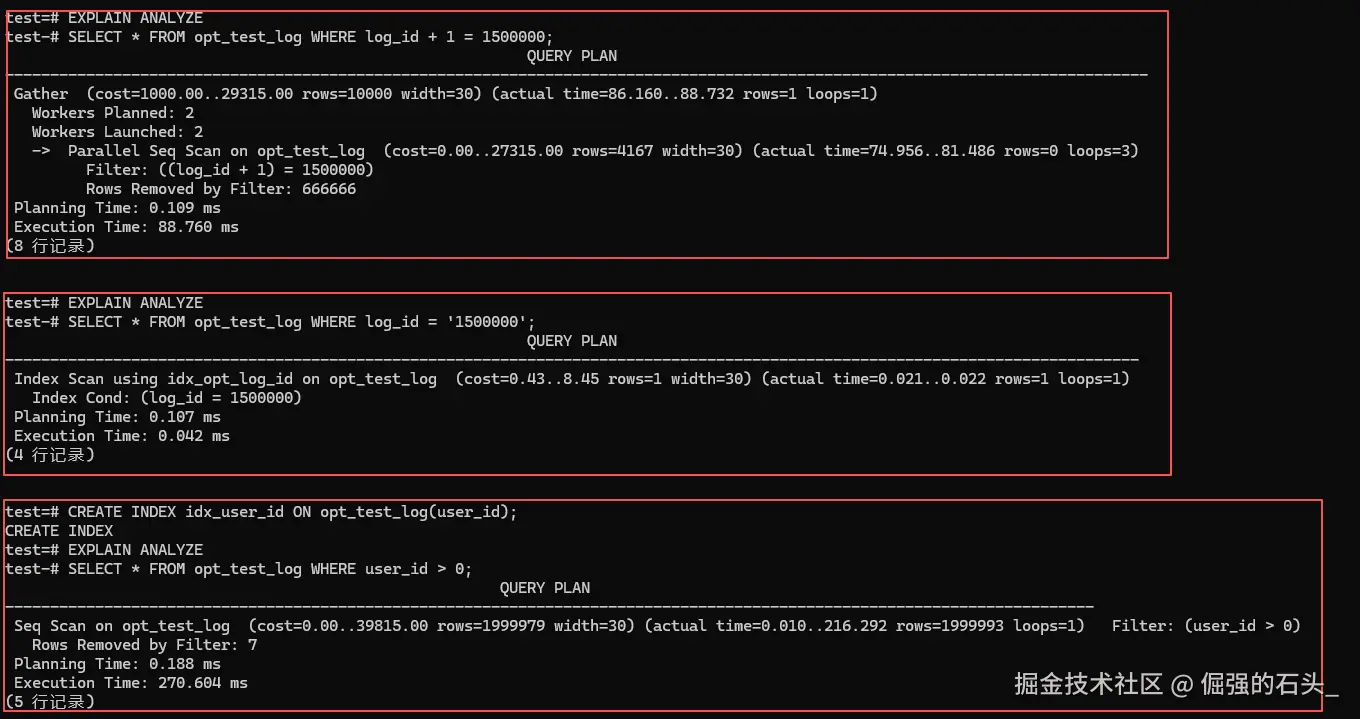This screenshot has height=719, width=1360.
Task: Select the Workers Launched: 2 line
Action: (x=117, y=132)
